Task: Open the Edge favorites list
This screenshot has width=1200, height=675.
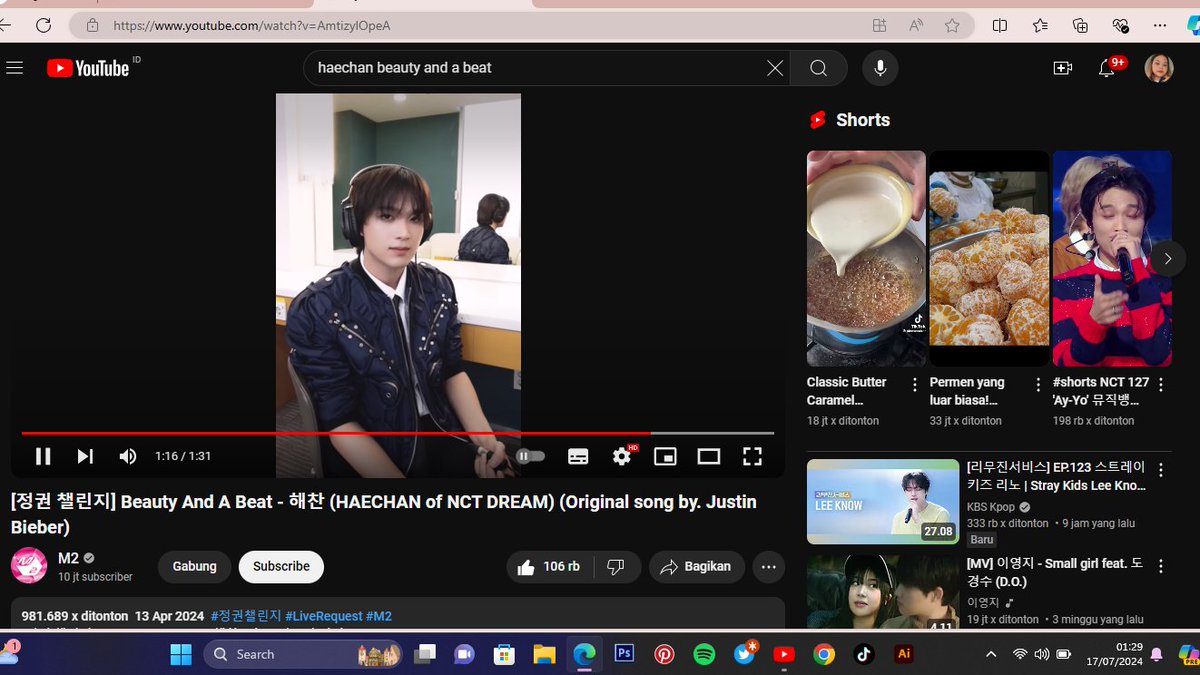Action: pos(1040,26)
